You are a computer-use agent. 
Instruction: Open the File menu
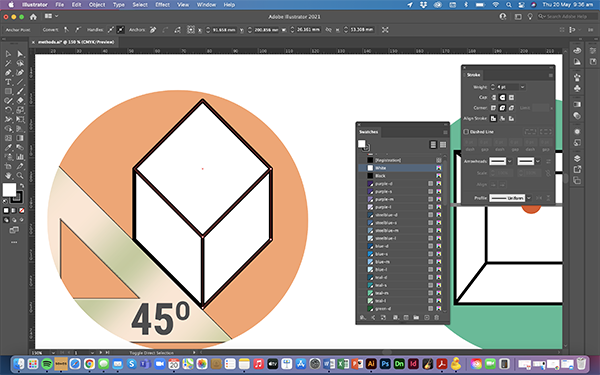[60, 5]
